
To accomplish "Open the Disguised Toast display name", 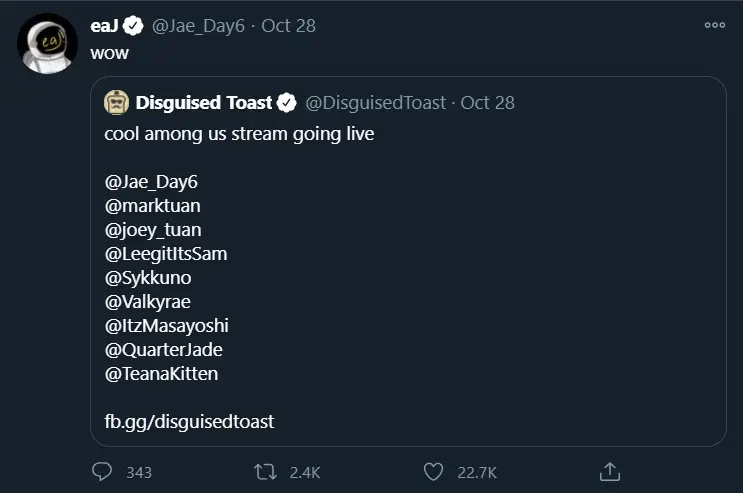I will (203, 103).
